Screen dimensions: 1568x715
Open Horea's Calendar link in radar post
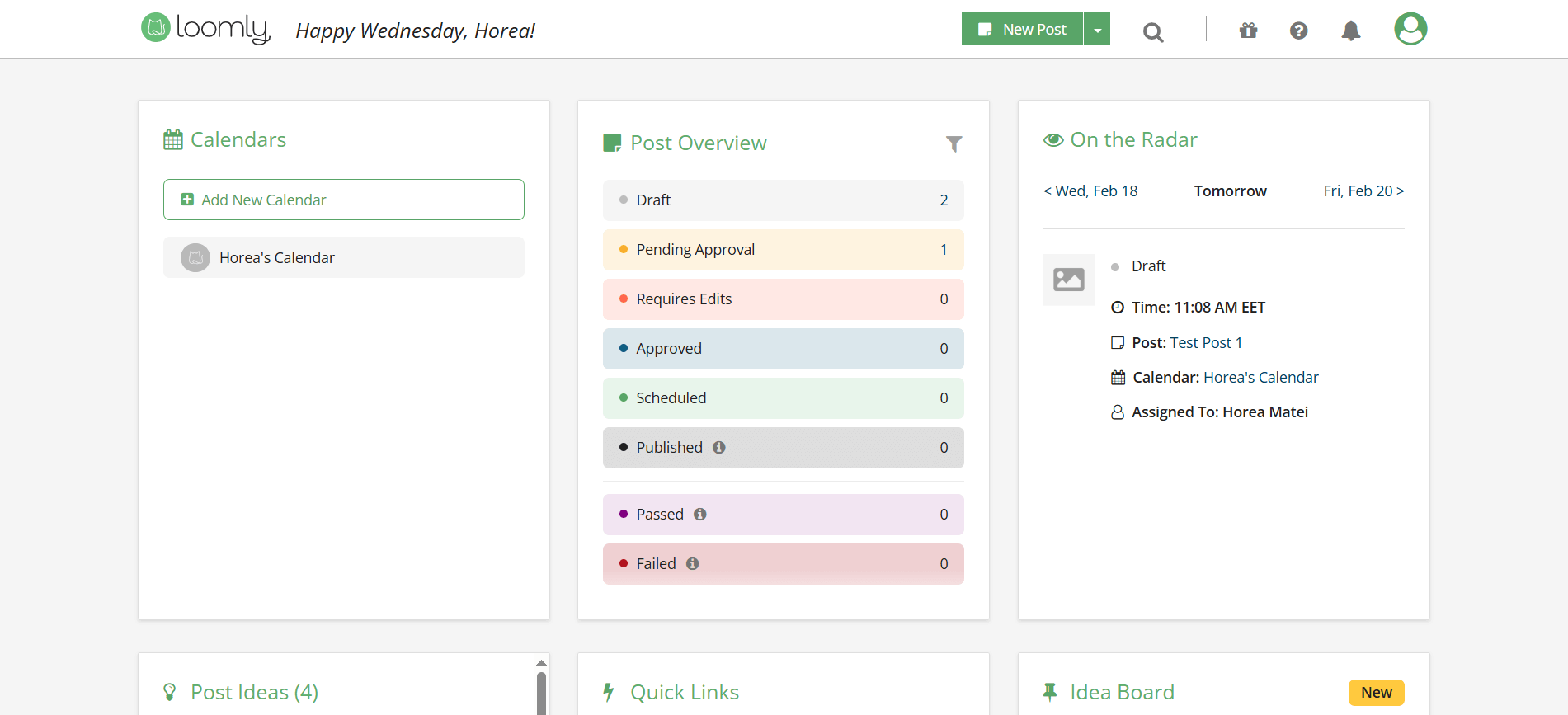click(x=1261, y=377)
